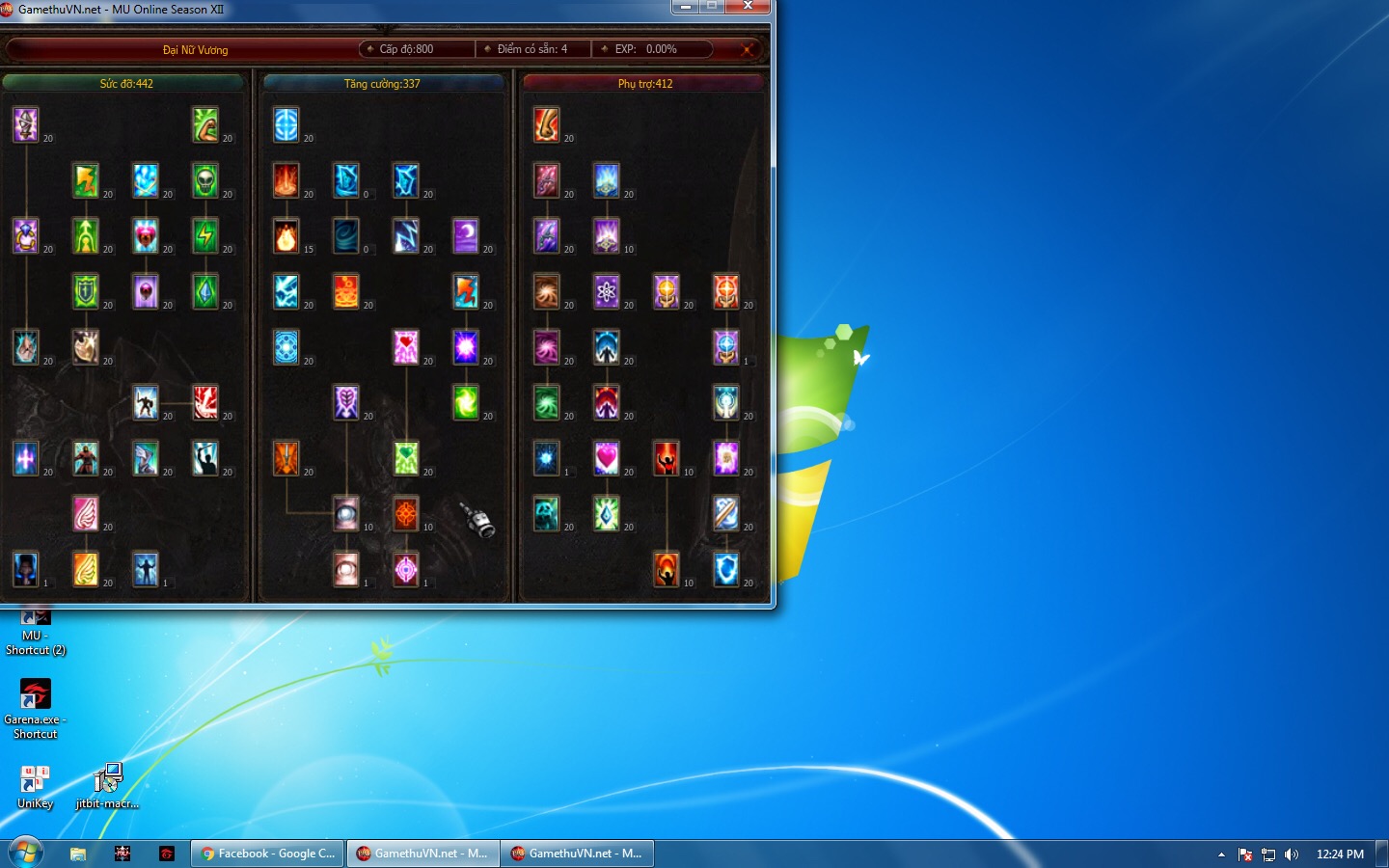The width and height of the screenshot is (1389, 868).
Task: Click the Điểm có sẵn: 4 field
Action: tap(532, 49)
